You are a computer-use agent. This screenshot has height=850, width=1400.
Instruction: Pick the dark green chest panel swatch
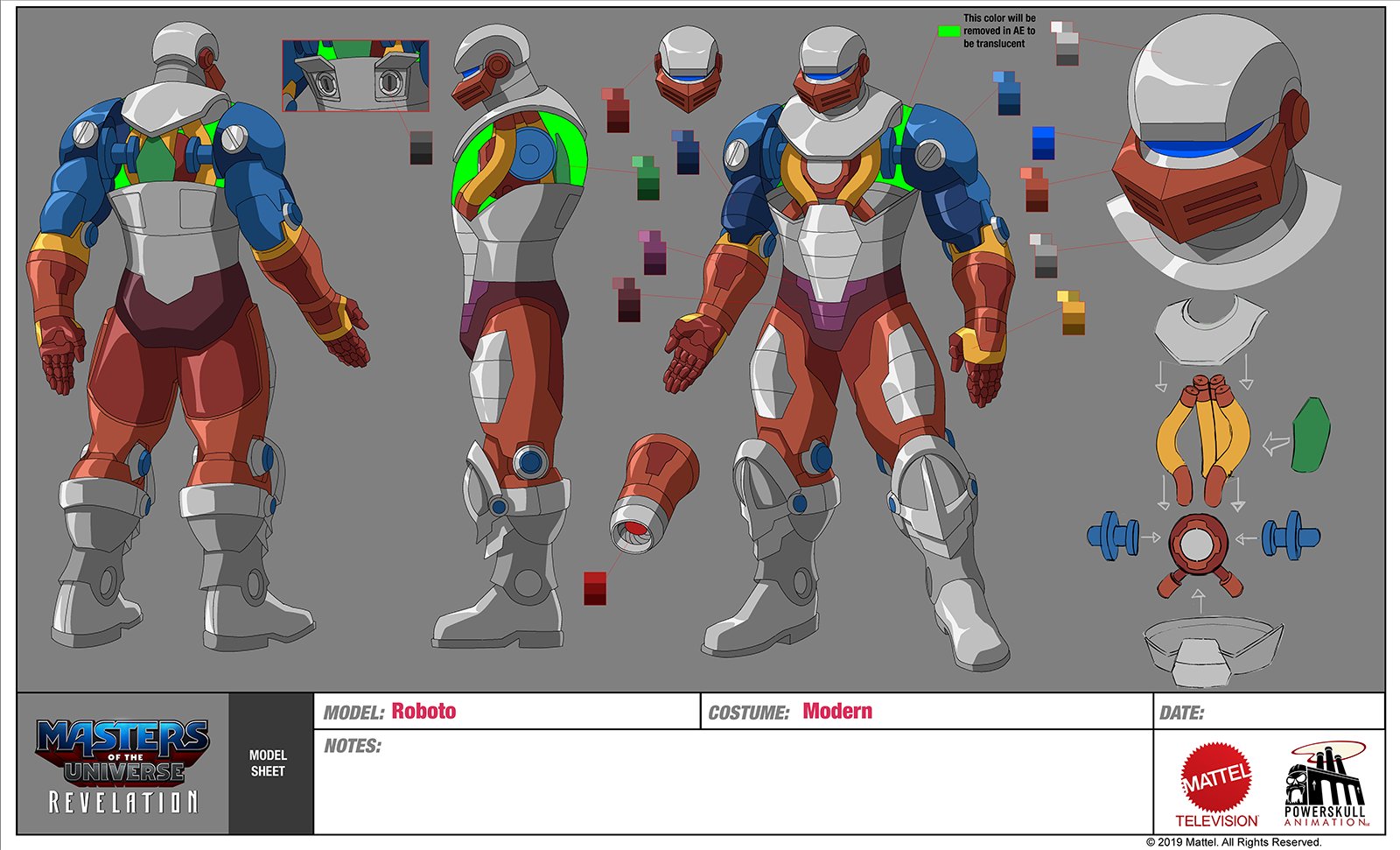(646, 178)
